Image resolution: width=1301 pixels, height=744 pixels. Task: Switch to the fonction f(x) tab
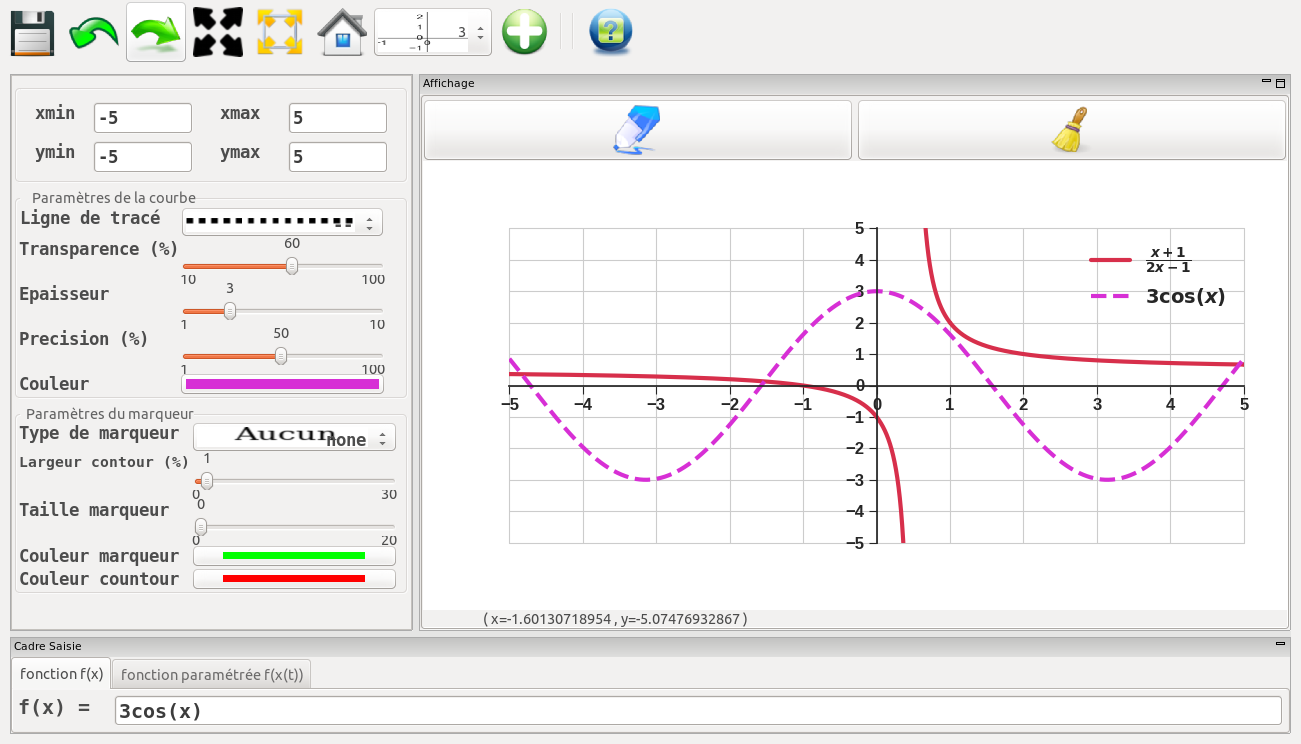click(x=62, y=674)
